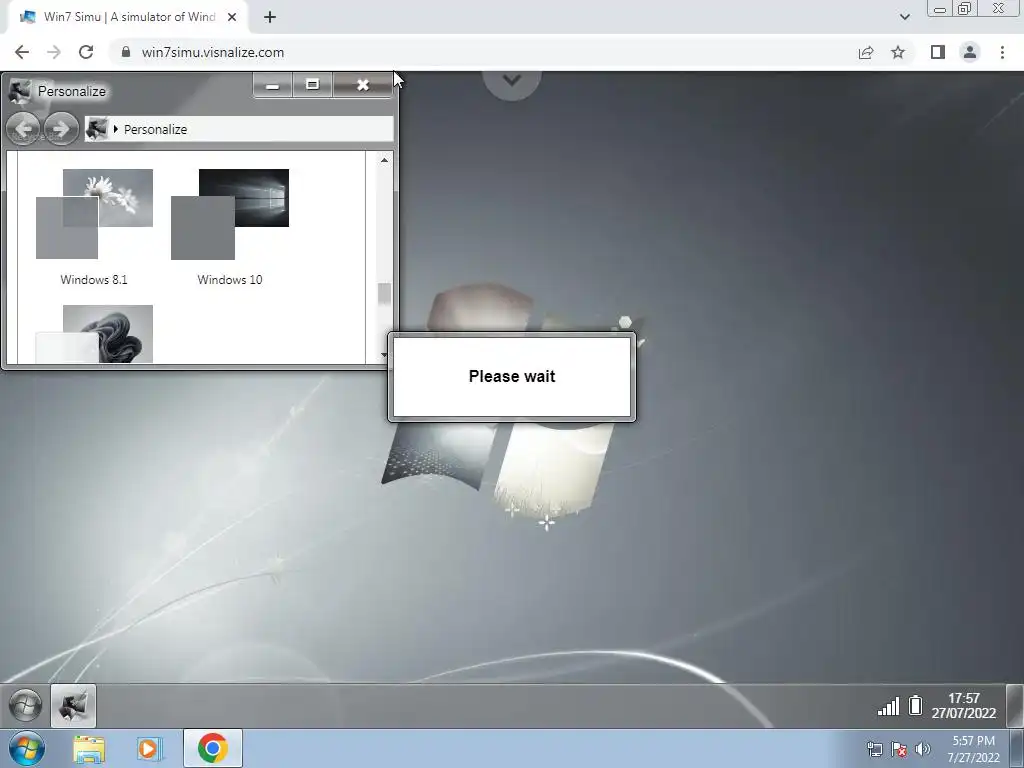Select the Windows 10 theme thumbnail
Viewport: 1024px width, 768px height.
click(230, 214)
